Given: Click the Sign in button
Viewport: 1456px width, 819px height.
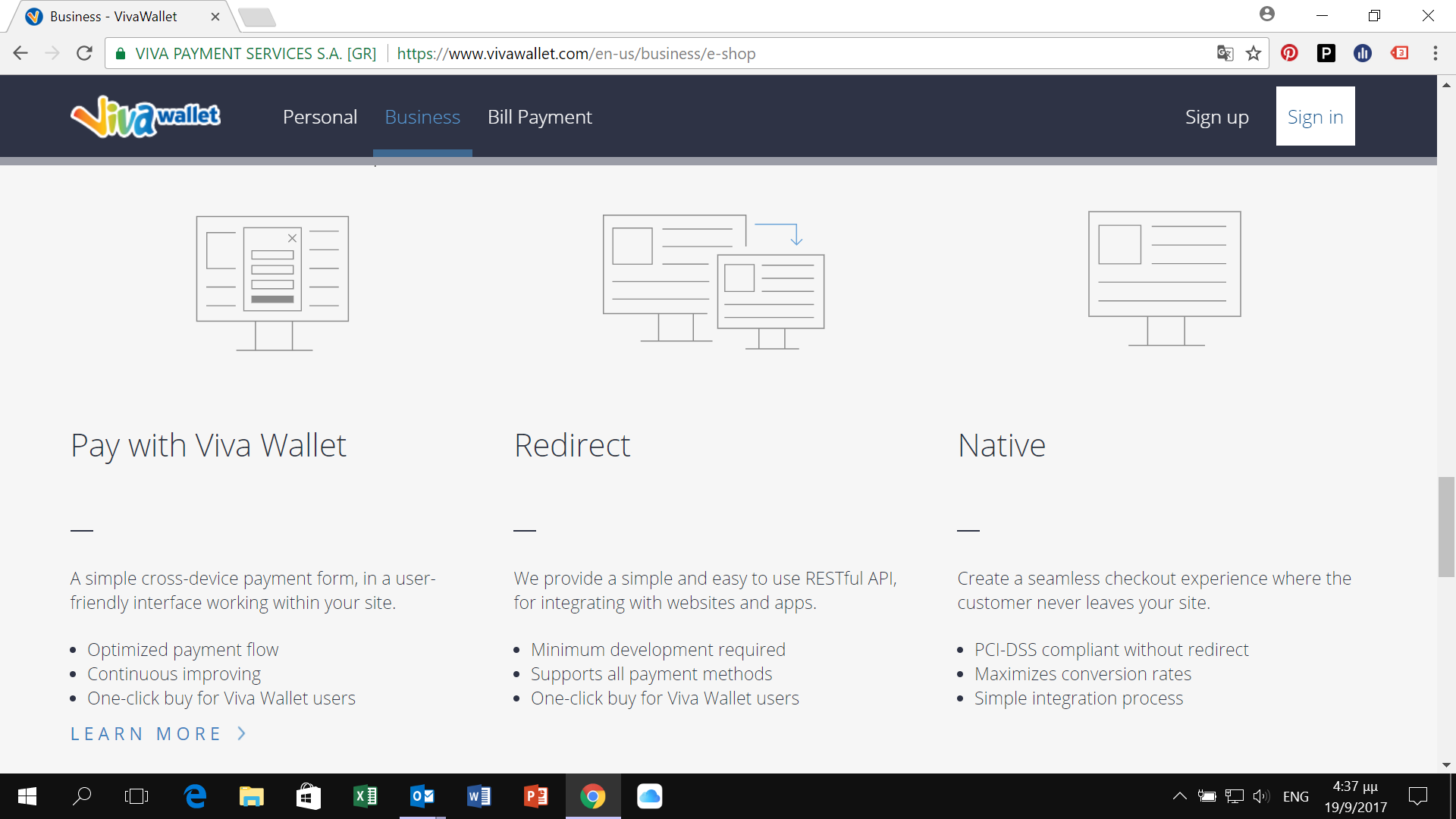Looking at the screenshot, I should [x=1316, y=116].
